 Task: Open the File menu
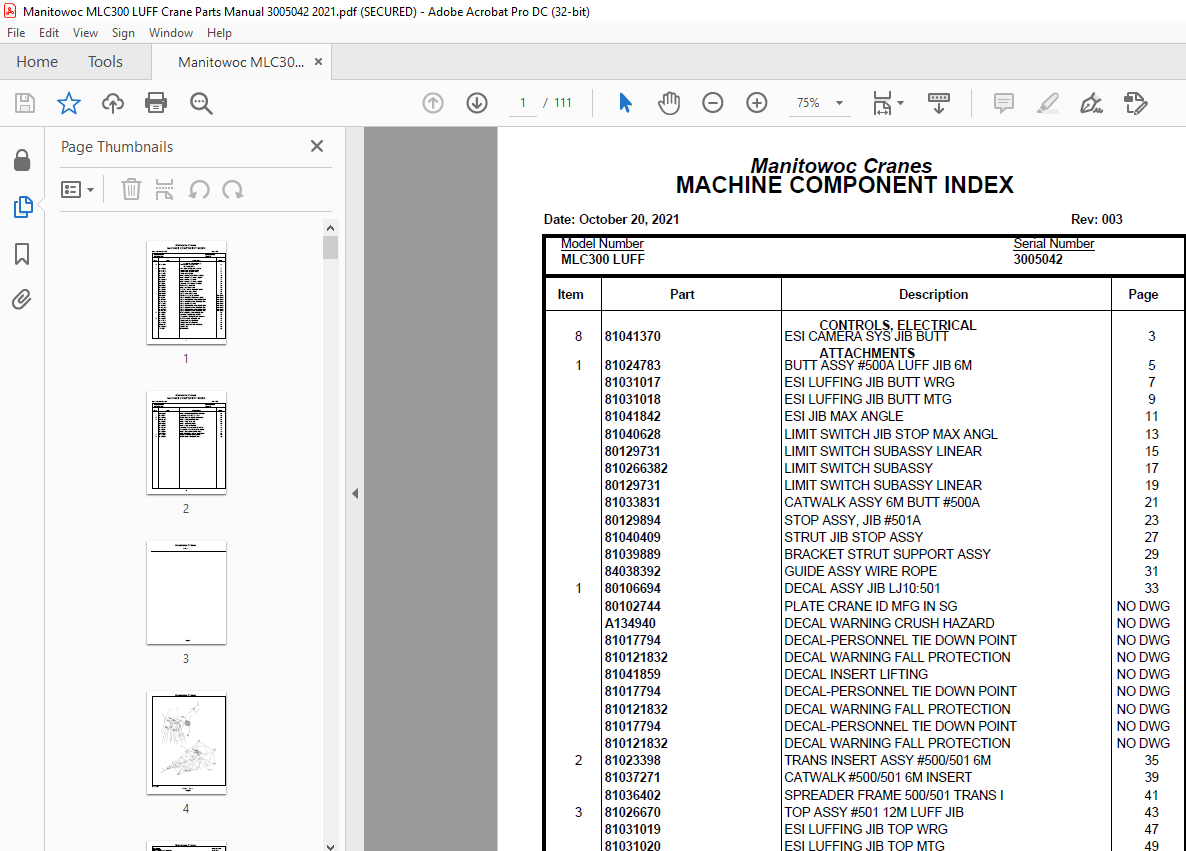pos(16,33)
